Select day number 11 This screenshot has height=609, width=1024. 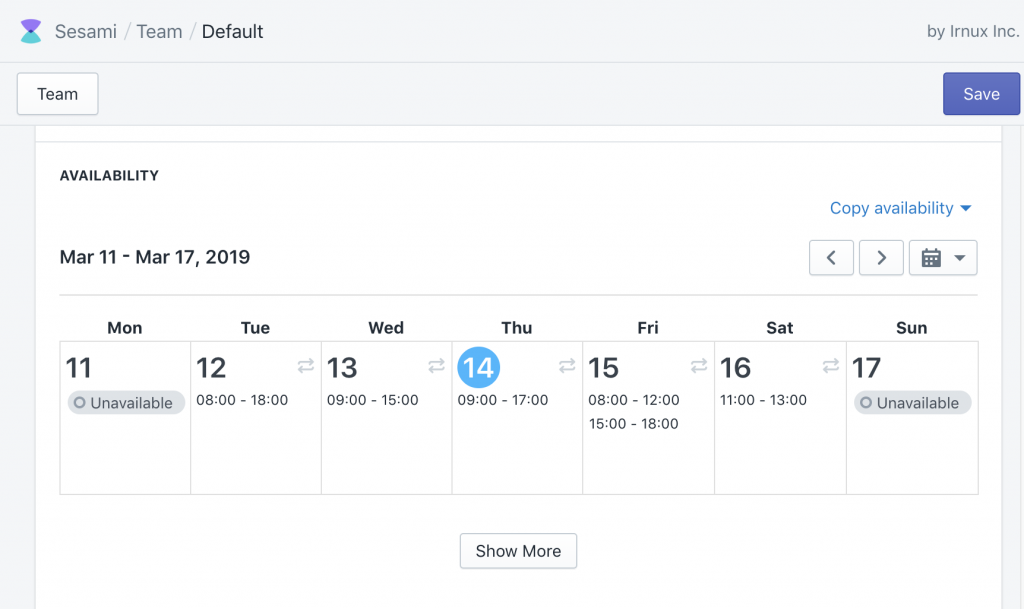tap(78, 368)
